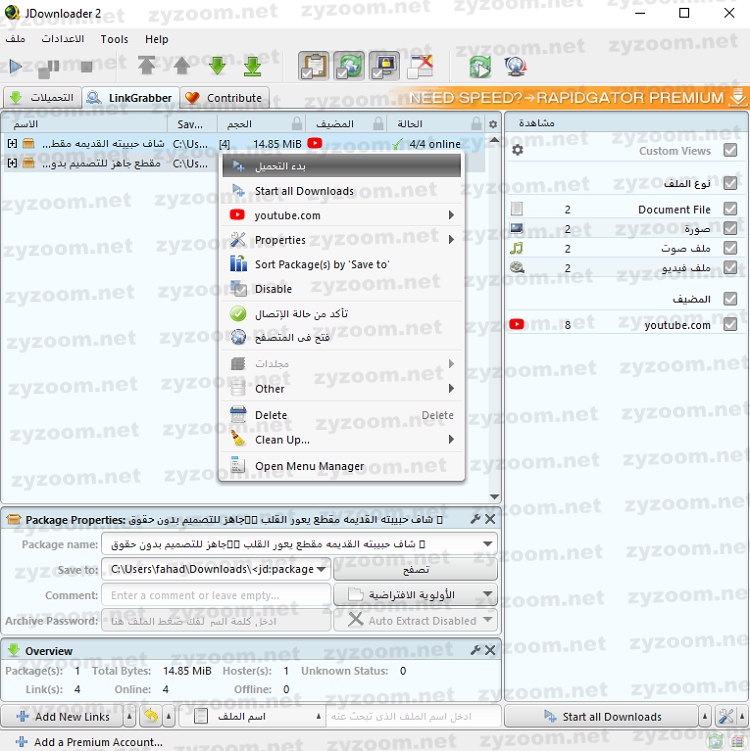Click the yellow undo arrow button
Screen dimensions: 750x751
click(x=151, y=717)
